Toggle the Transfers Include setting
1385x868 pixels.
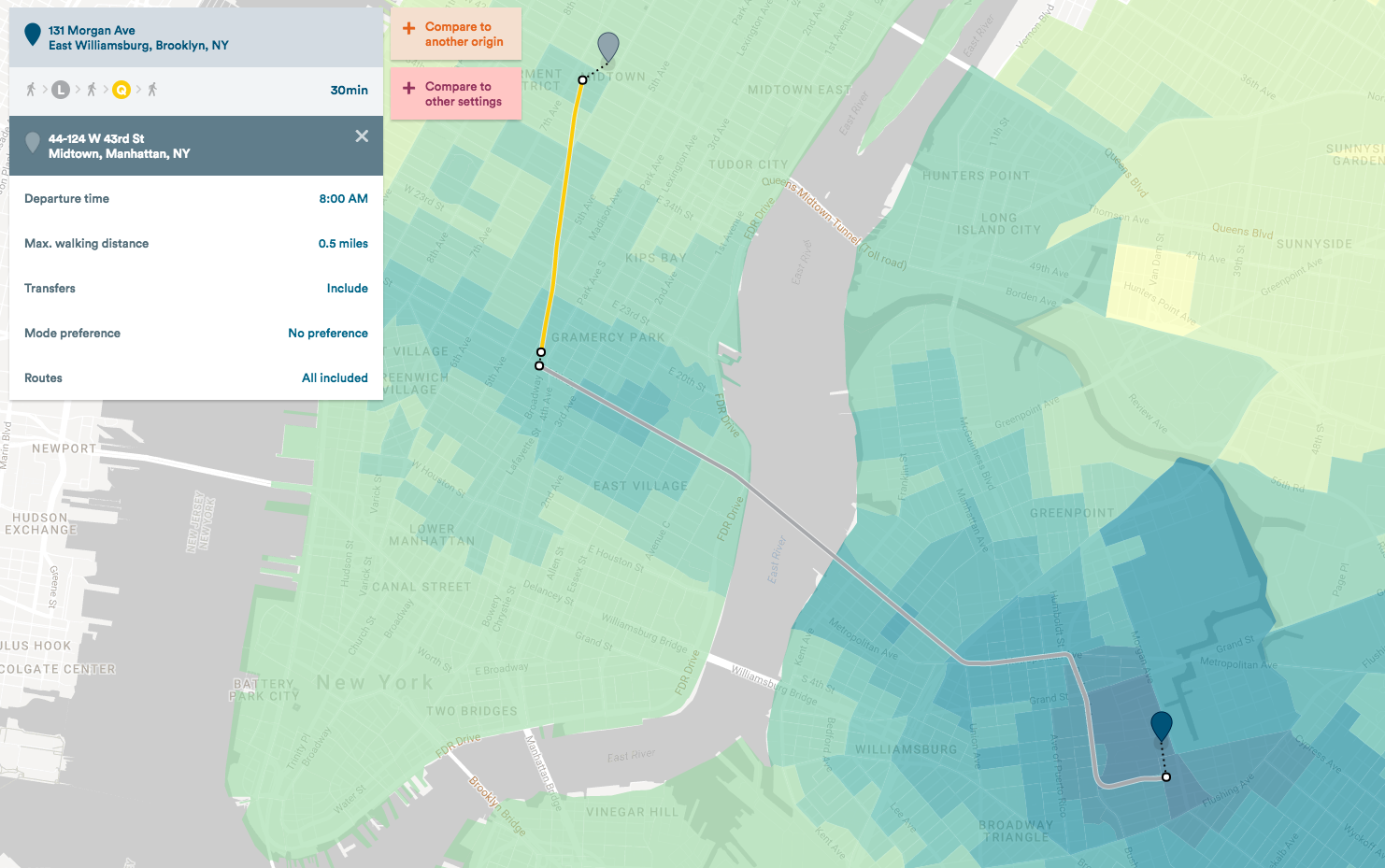(347, 289)
